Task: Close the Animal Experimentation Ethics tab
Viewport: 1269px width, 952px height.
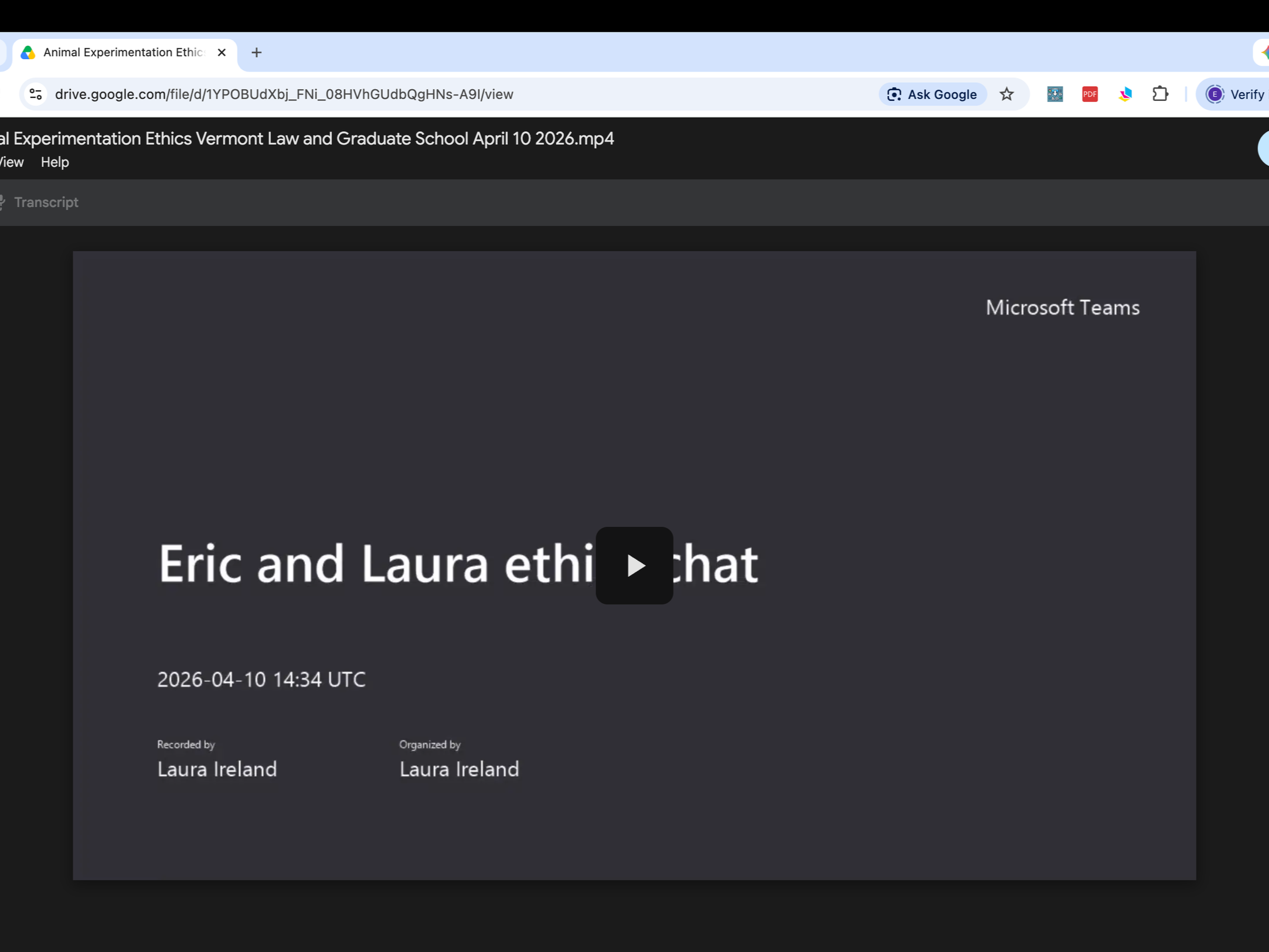Action: point(222,52)
